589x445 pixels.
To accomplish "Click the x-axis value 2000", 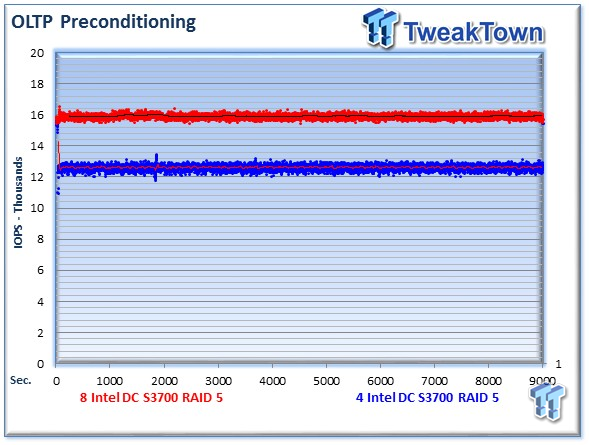I will click(x=164, y=381).
